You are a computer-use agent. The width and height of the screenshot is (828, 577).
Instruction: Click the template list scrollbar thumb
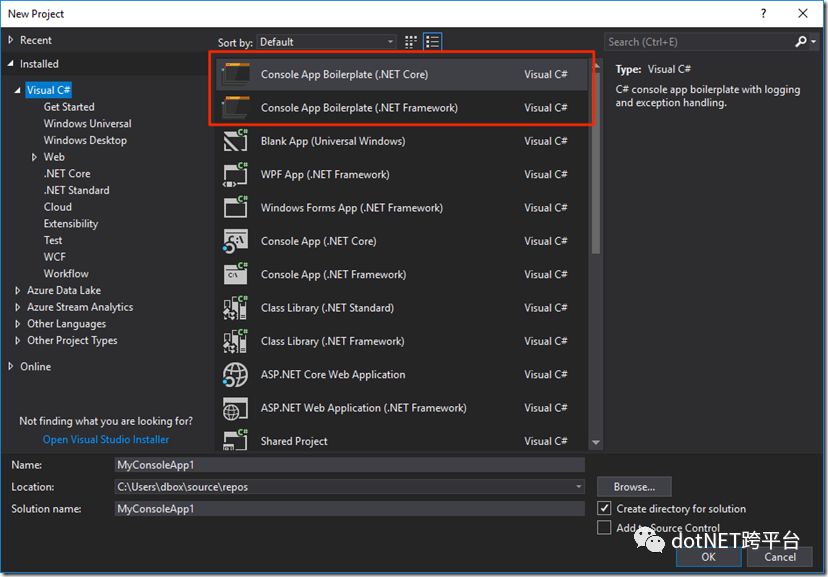pos(596,163)
